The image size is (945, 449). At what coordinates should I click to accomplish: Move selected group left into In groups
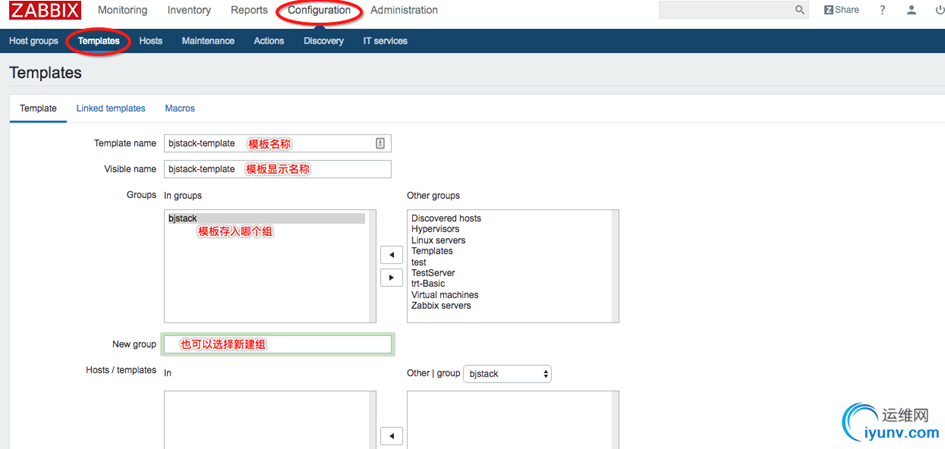click(x=392, y=255)
